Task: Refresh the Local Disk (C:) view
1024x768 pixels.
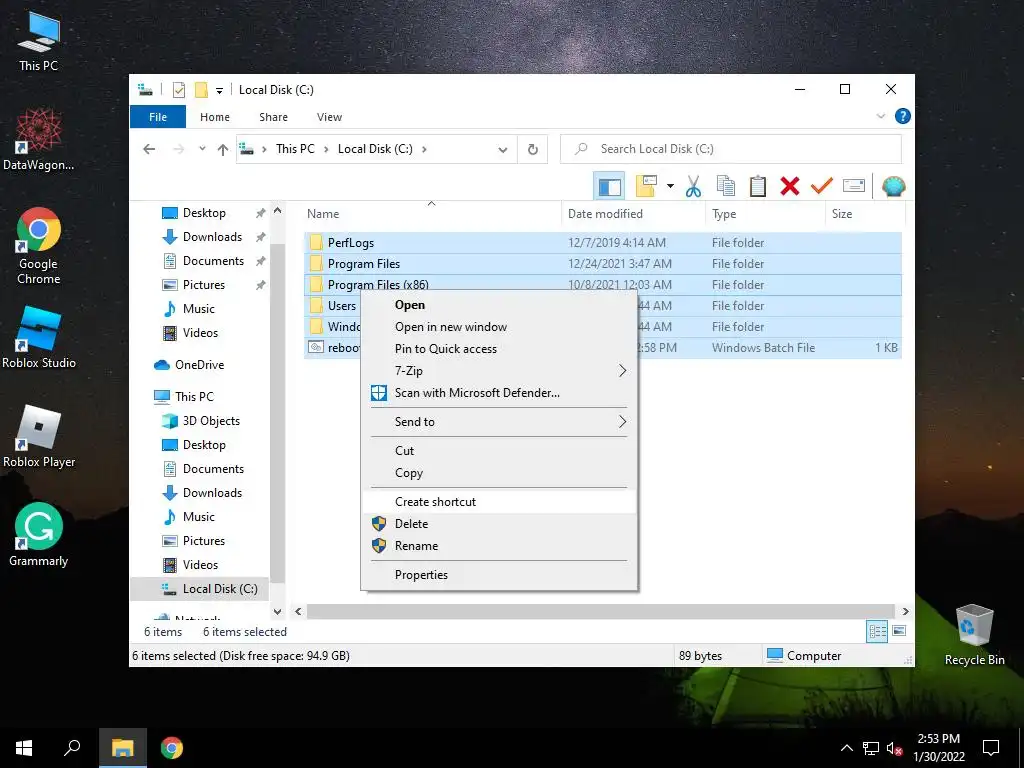Action: [533, 150]
